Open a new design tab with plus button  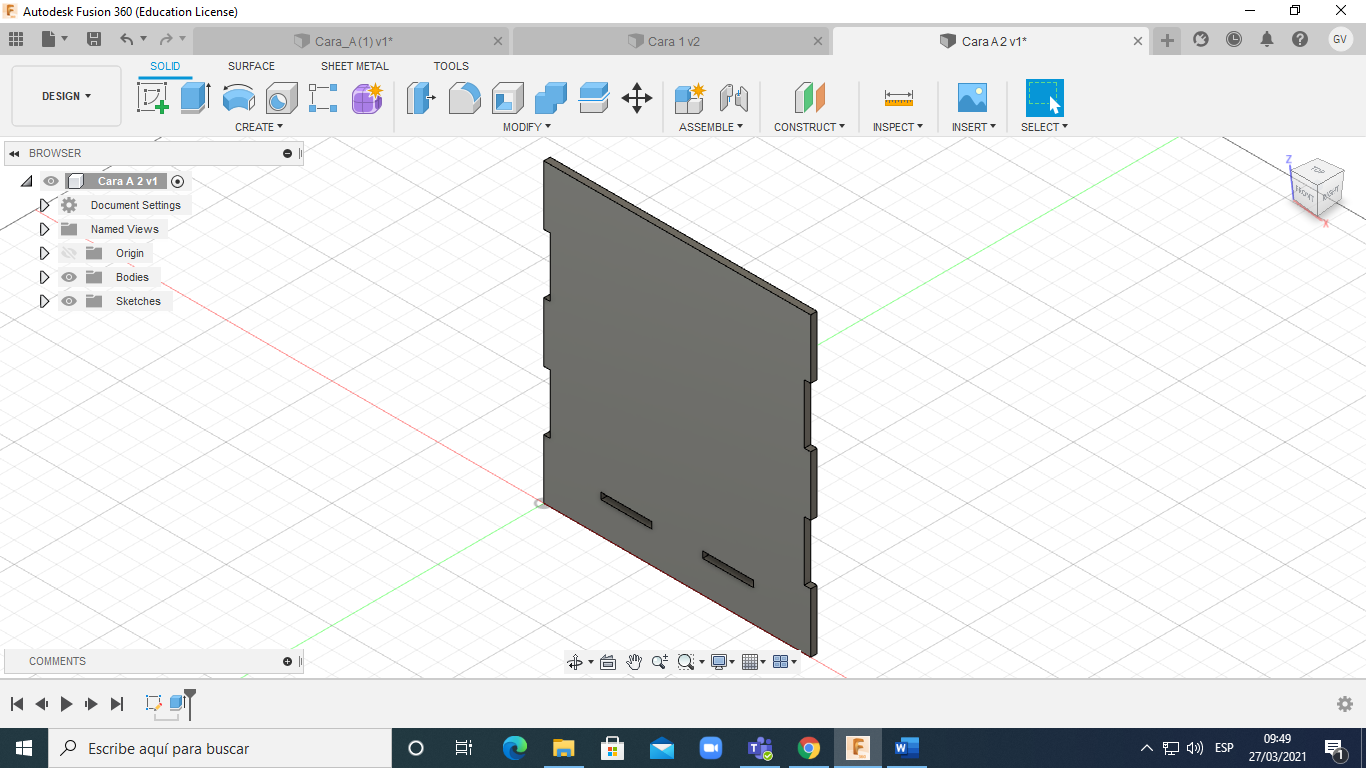click(x=1167, y=40)
